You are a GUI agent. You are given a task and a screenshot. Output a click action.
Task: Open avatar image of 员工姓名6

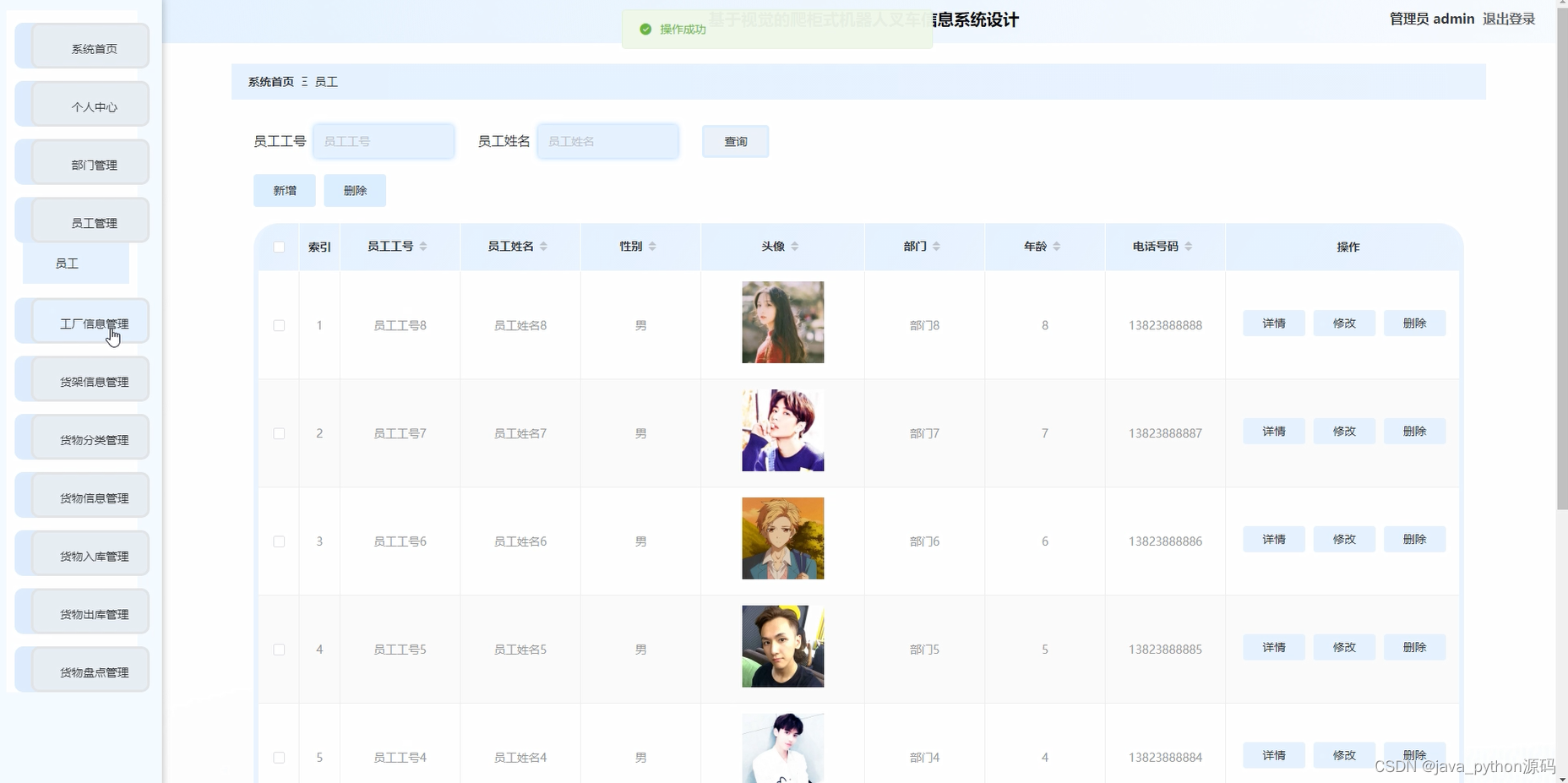782,539
